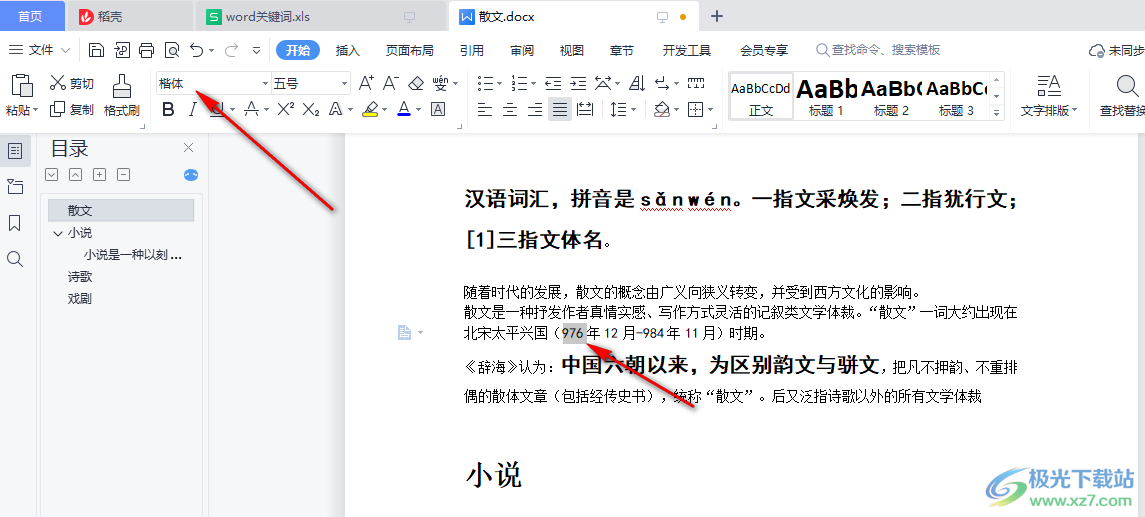Viewport: 1145px width, 517px height.
Task: Apply the 标题 2 style
Action: [891, 96]
